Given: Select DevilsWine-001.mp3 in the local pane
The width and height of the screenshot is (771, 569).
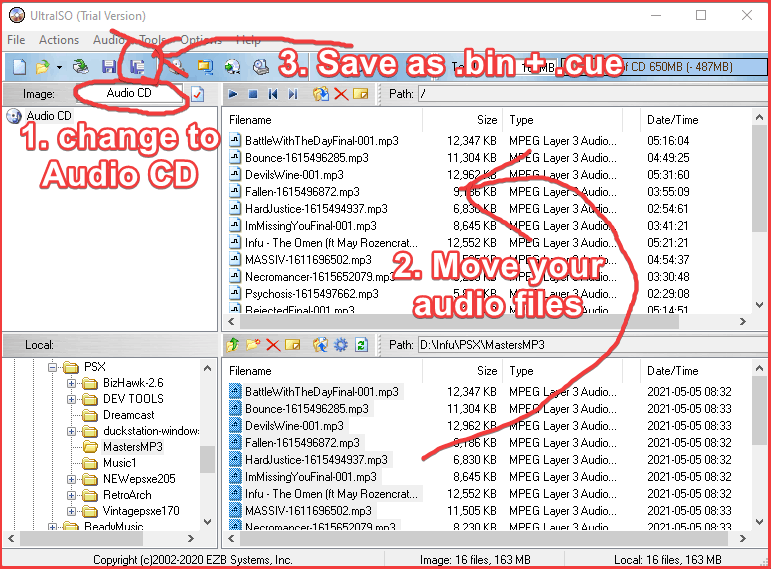Looking at the screenshot, I should tap(294, 426).
